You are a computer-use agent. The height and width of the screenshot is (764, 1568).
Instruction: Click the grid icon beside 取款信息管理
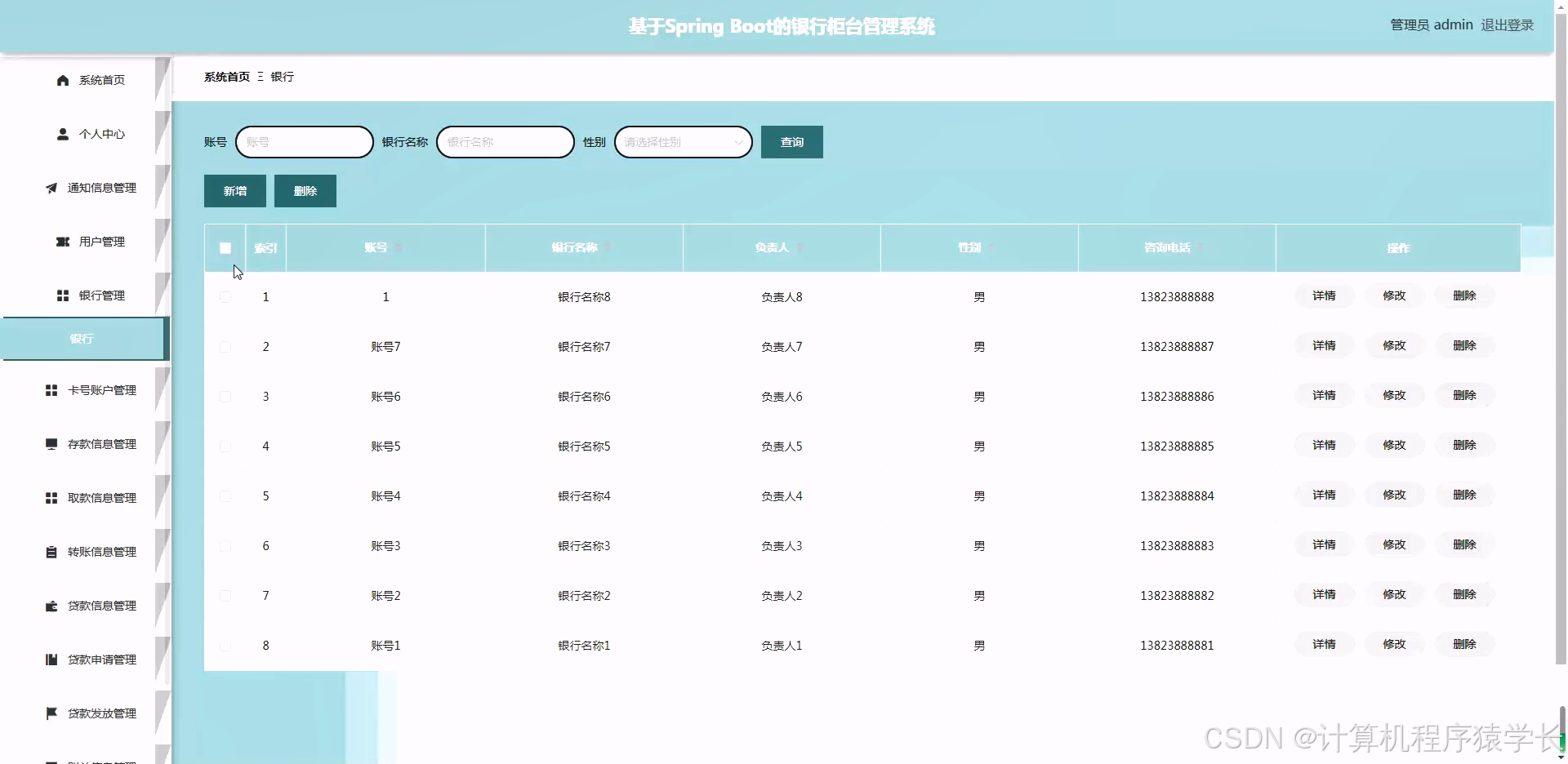pos(51,498)
